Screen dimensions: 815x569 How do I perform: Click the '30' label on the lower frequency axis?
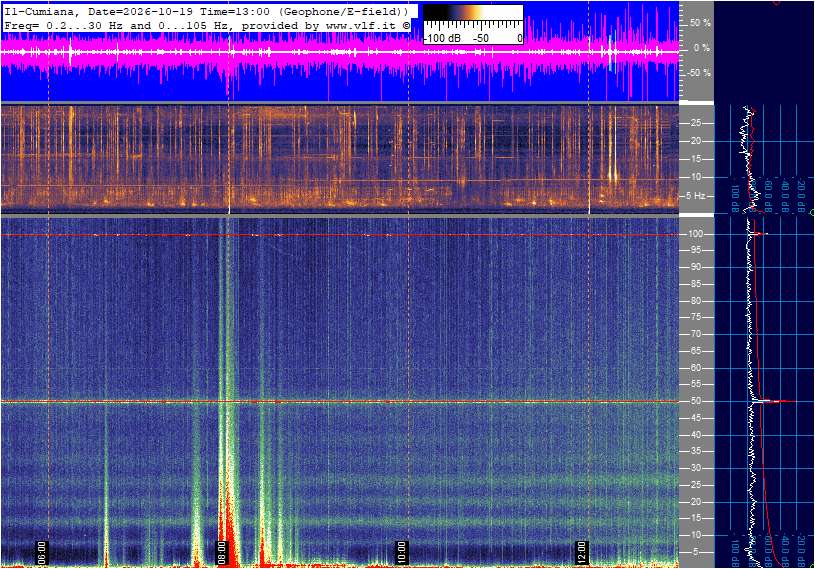pos(695,468)
